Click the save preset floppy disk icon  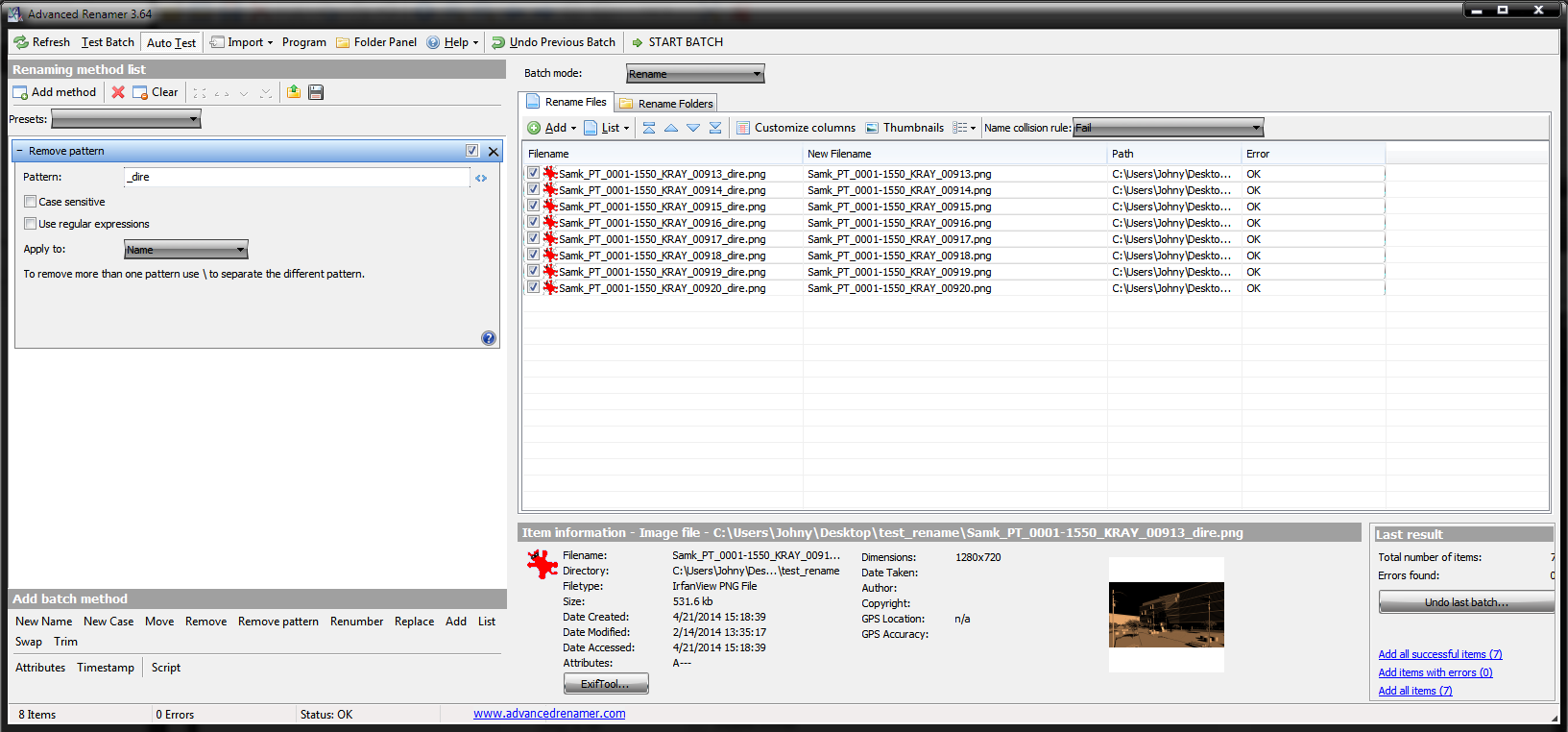pos(316,92)
